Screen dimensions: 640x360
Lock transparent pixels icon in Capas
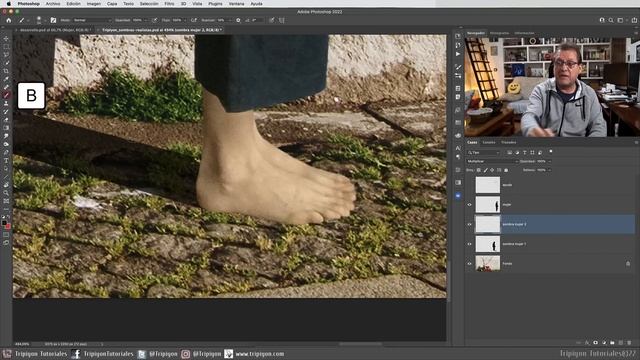click(479, 170)
